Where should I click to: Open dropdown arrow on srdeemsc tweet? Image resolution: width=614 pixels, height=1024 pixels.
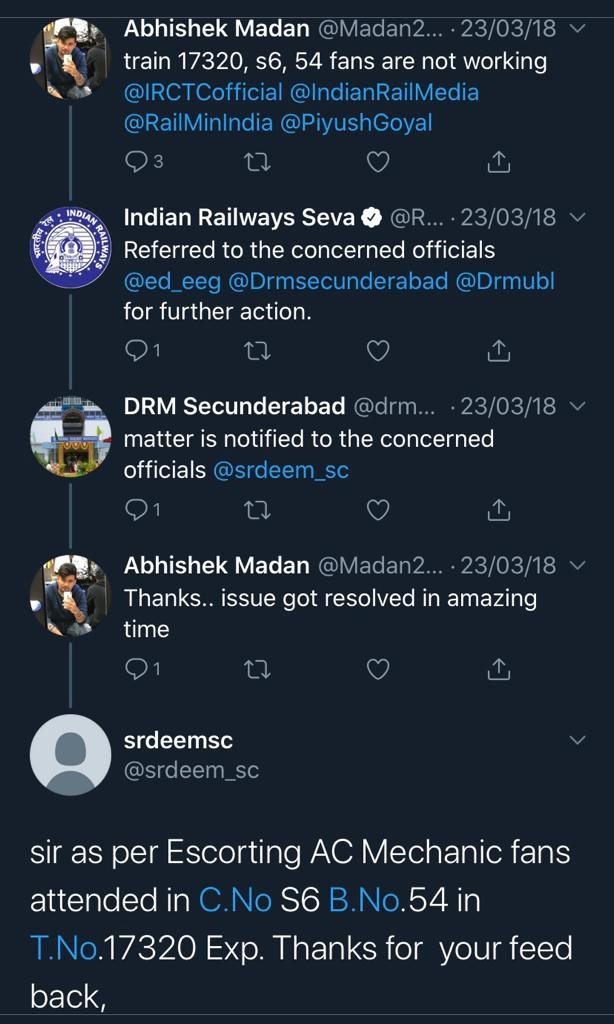577,740
